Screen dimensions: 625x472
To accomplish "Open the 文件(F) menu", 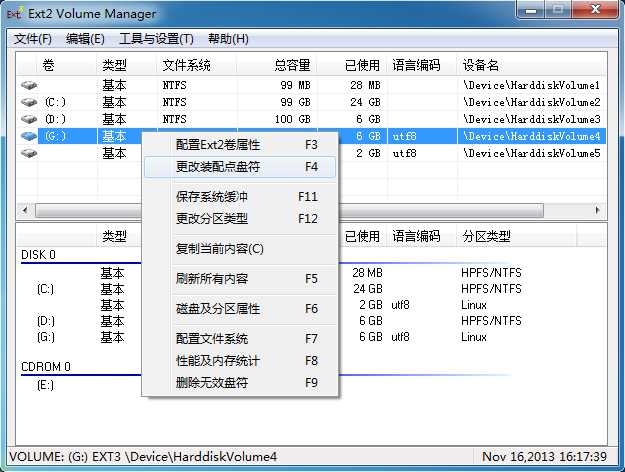I will tap(33, 39).
